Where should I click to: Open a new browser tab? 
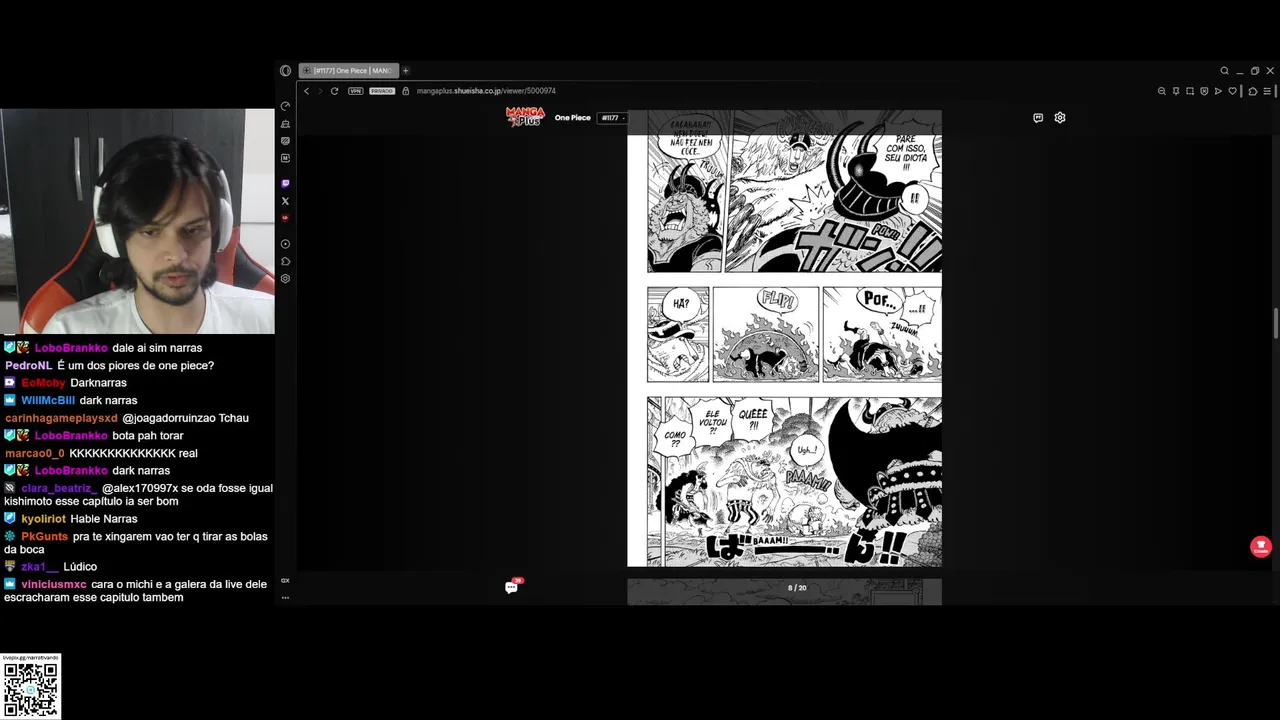[406, 71]
